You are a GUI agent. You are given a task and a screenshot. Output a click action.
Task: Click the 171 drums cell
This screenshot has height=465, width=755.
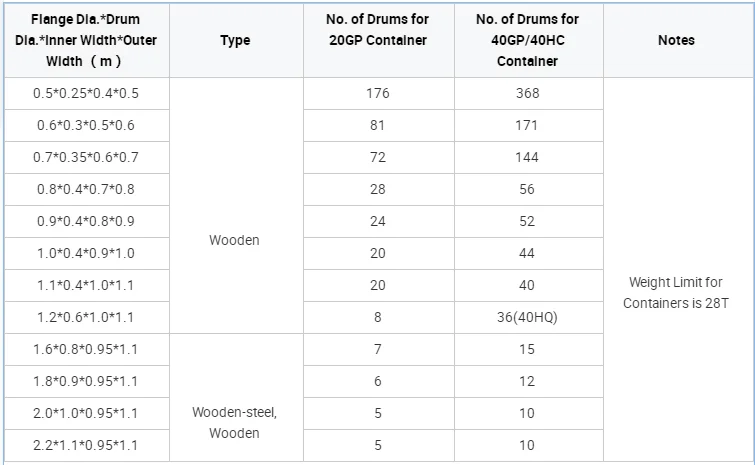[x=529, y=125]
